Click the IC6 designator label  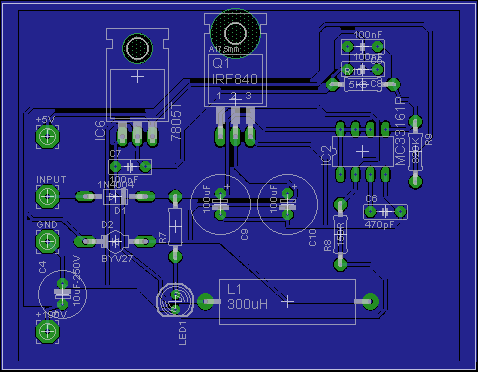pyautogui.click(x=100, y=130)
